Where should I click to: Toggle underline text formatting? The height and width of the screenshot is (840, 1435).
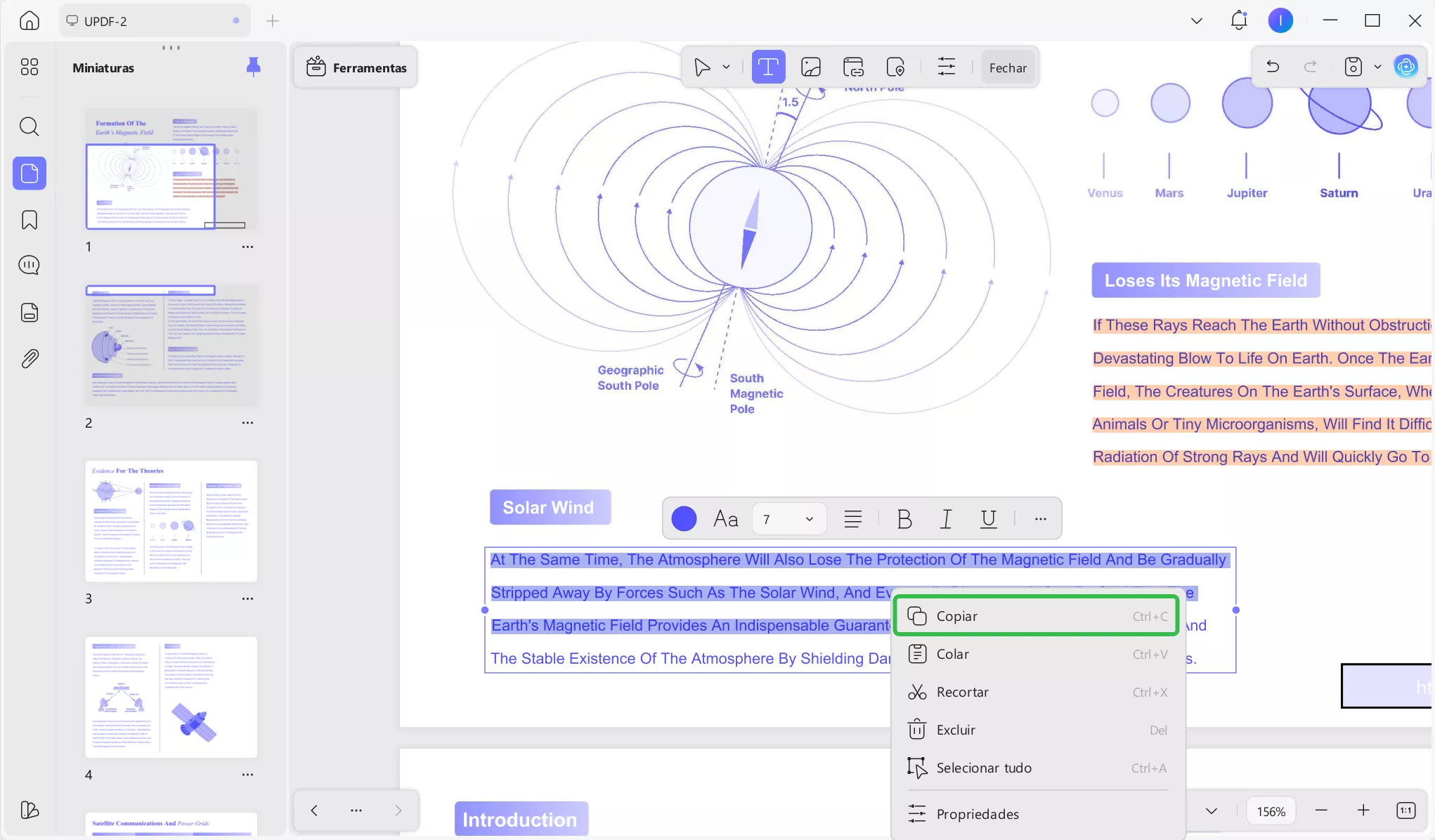[x=988, y=519]
